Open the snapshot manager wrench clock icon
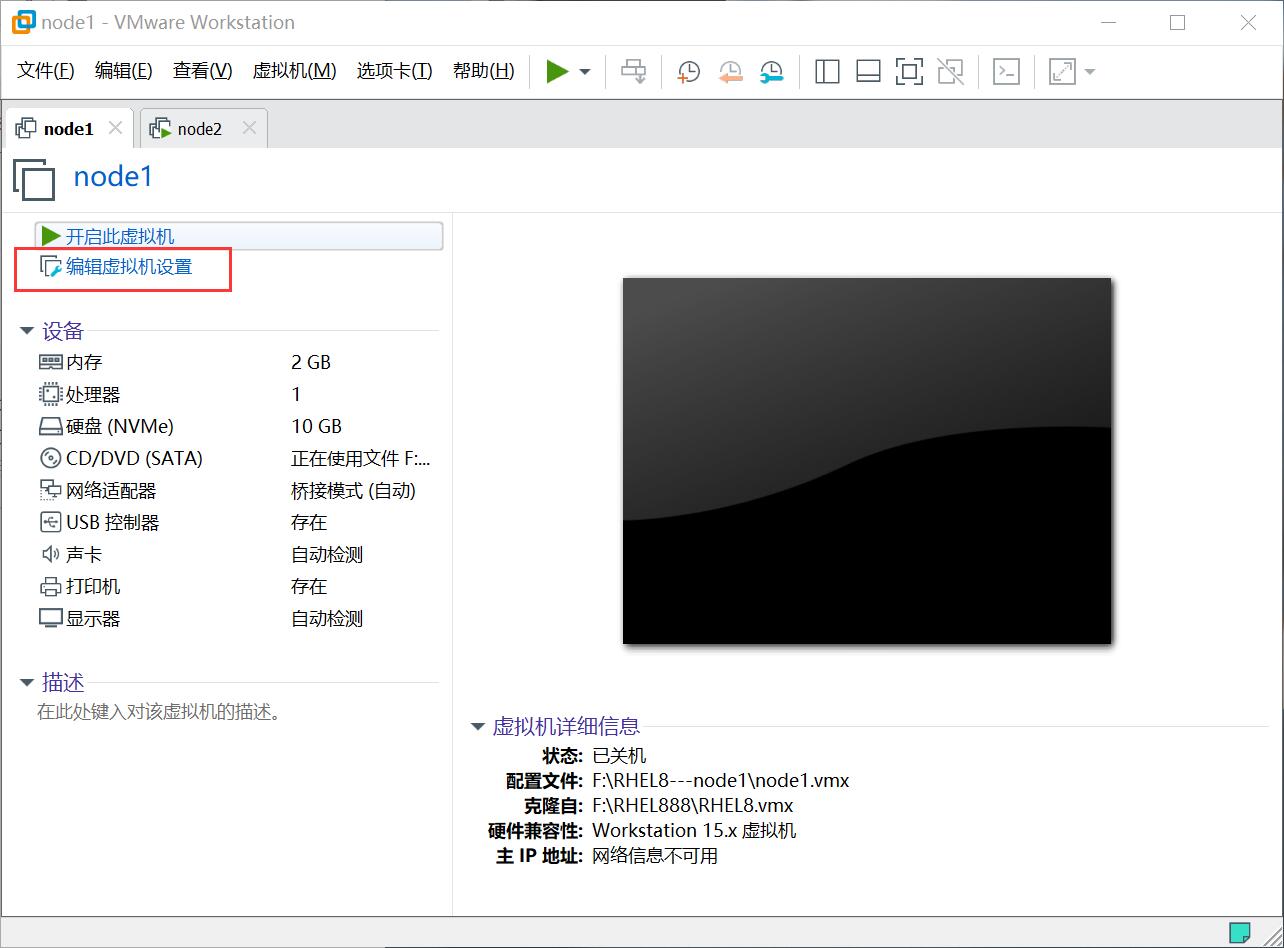Viewport: 1284px width, 948px height. click(771, 71)
